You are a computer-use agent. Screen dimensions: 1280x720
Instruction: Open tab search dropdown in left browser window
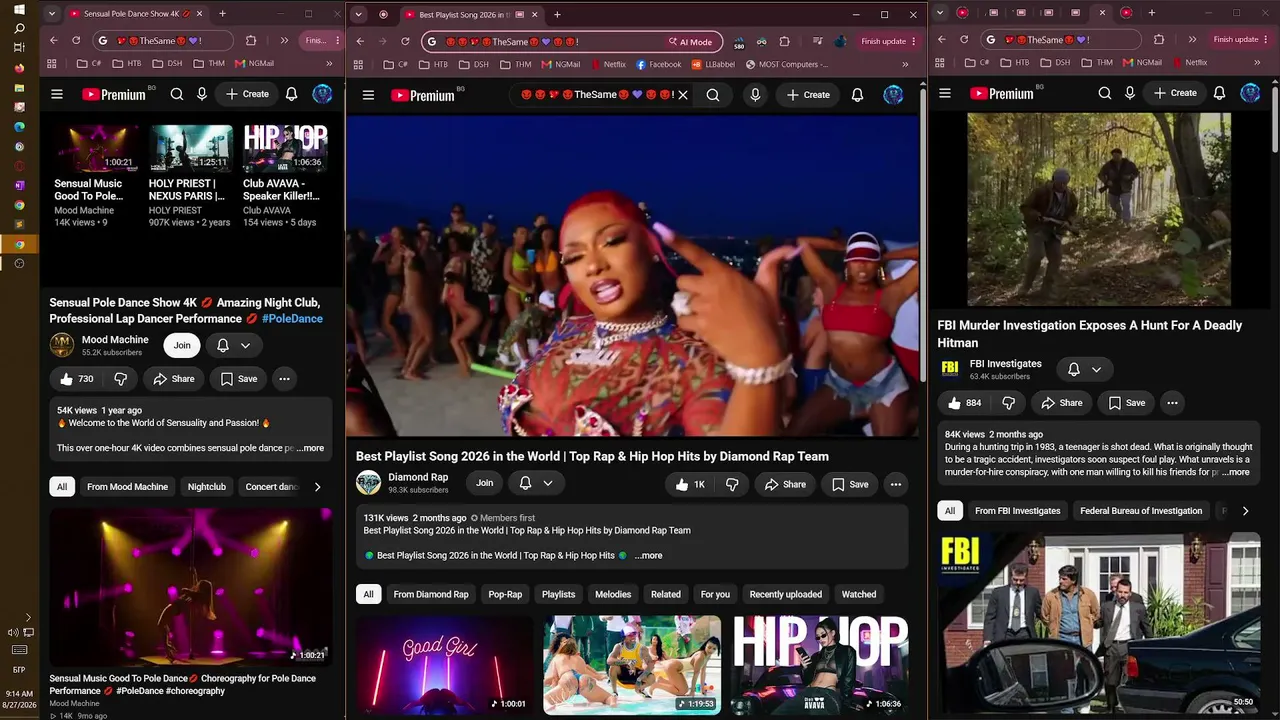(53, 14)
